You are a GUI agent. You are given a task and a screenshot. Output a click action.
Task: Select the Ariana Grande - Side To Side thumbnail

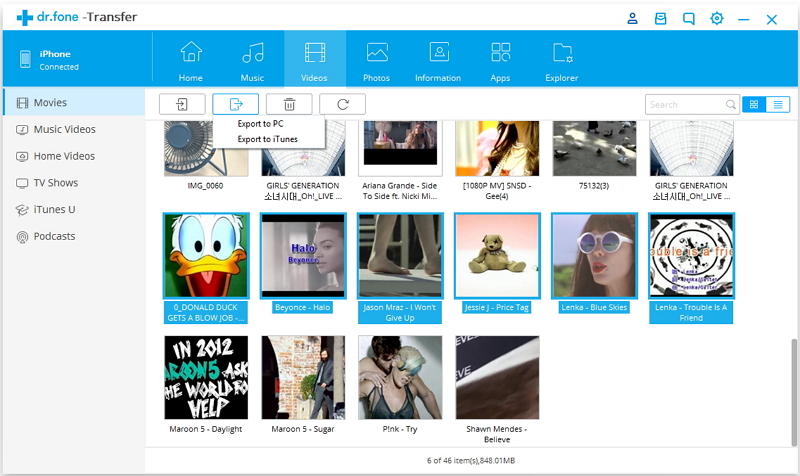point(400,148)
